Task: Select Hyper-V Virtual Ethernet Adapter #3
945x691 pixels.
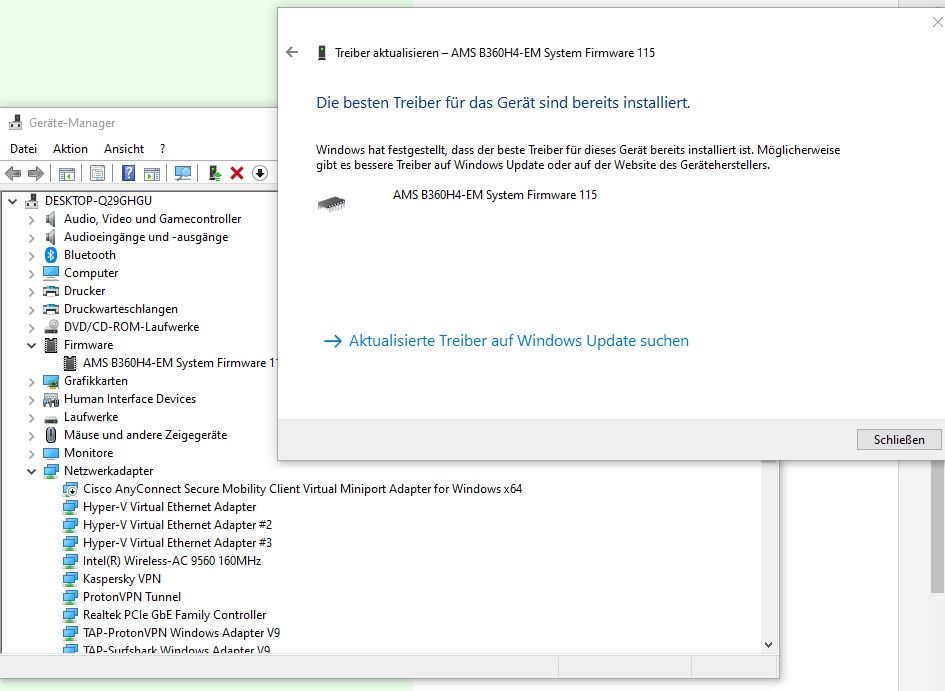Action: [x=177, y=543]
